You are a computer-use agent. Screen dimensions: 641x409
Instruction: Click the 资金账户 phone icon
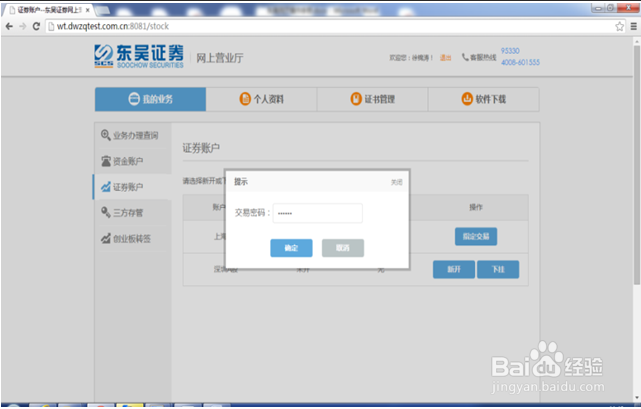106,161
